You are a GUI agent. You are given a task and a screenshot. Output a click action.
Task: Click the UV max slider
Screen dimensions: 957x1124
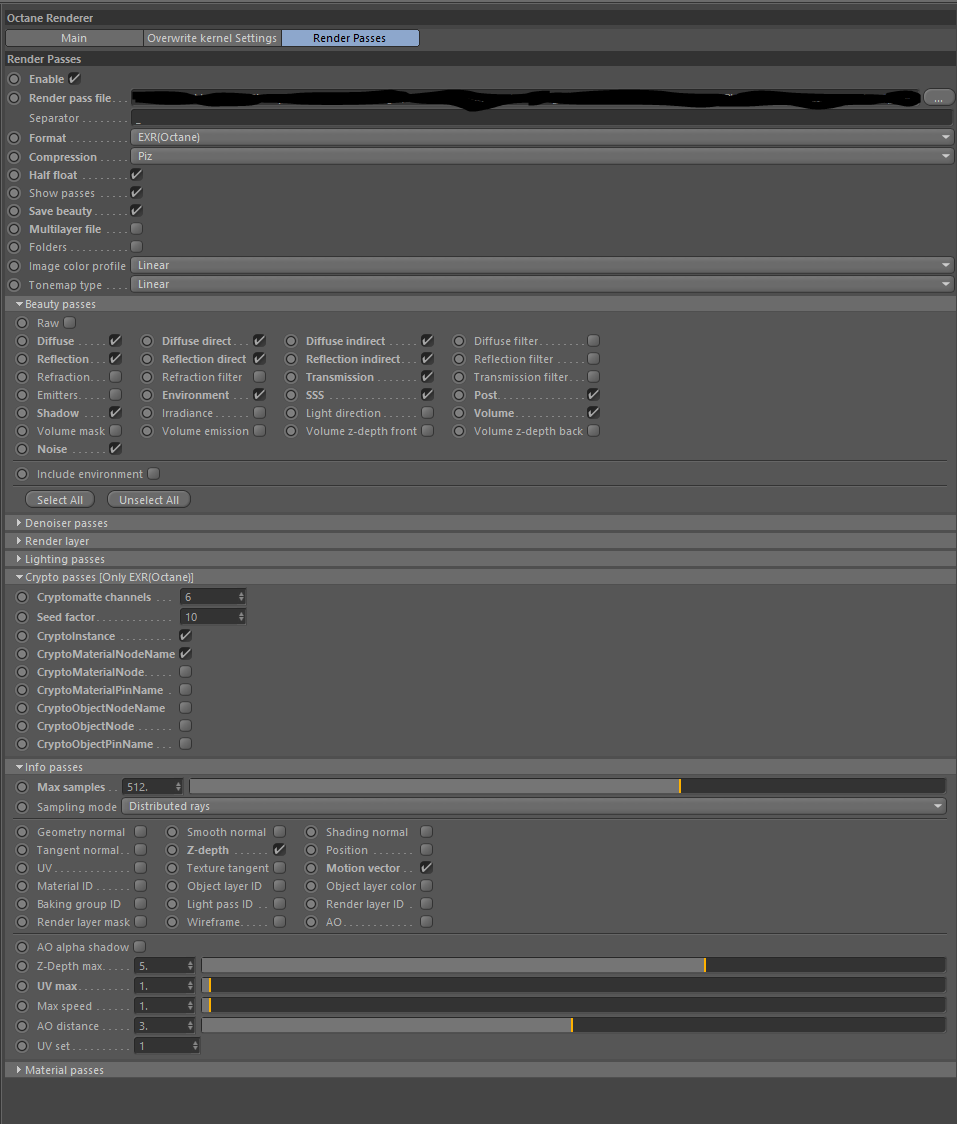[x=573, y=986]
